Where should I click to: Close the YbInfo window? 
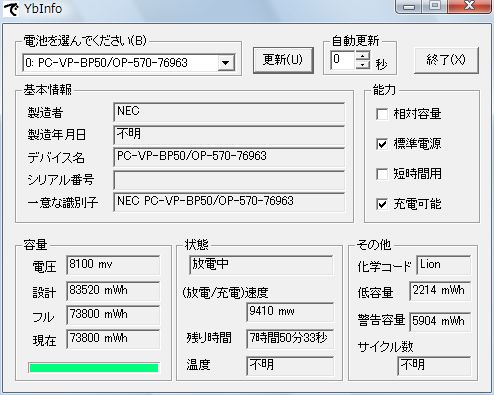pos(470,6)
